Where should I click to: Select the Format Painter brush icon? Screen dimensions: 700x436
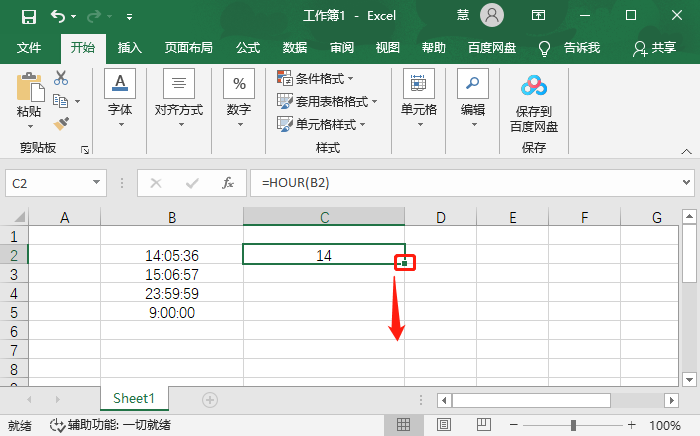tap(61, 123)
